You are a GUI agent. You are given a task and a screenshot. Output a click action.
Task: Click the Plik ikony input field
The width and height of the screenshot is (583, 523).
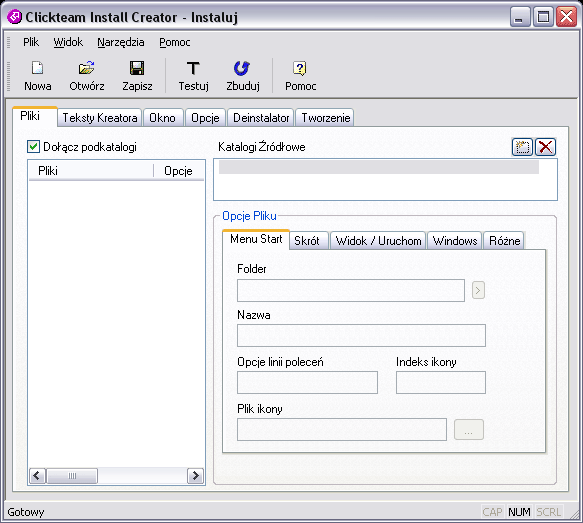(x=342, y=429)
